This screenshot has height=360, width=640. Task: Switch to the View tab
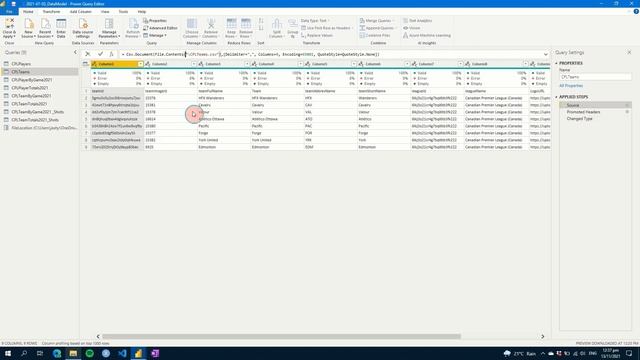point(105,11)
